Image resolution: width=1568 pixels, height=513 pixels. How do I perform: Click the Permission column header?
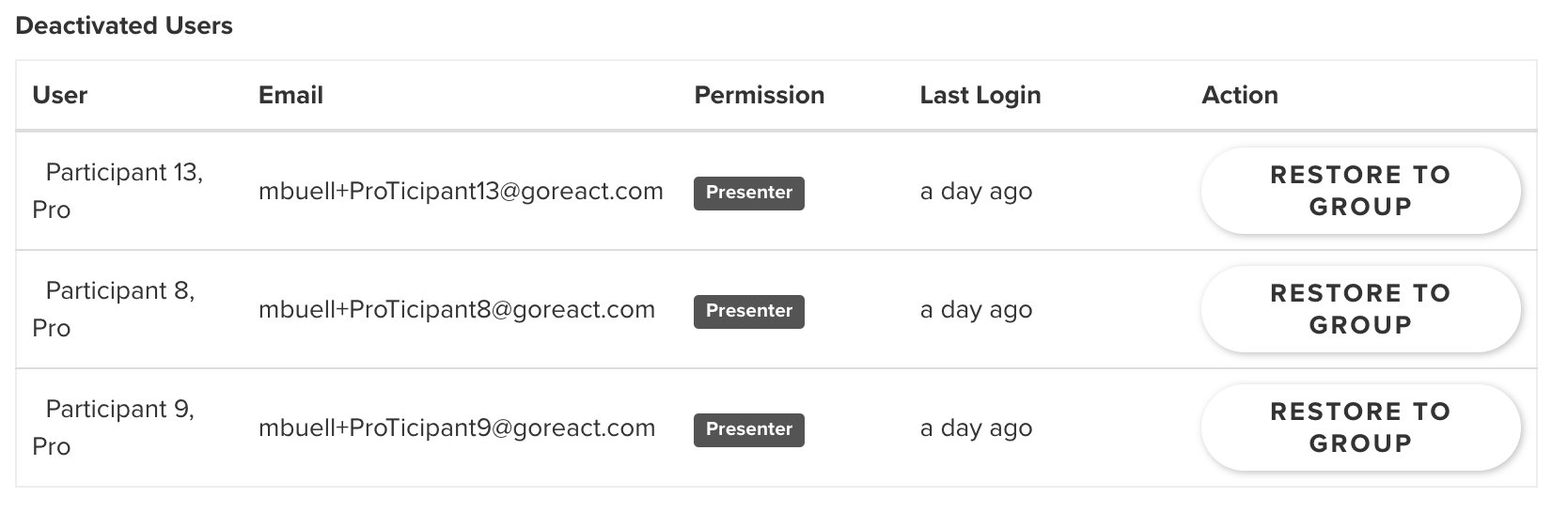(x=760, y=95)
